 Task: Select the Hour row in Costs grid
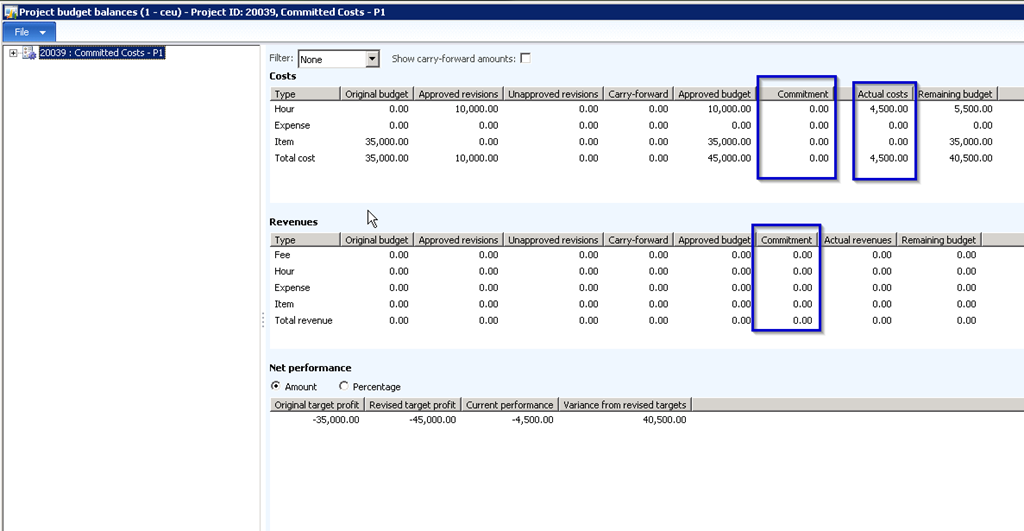click(285, 109)
